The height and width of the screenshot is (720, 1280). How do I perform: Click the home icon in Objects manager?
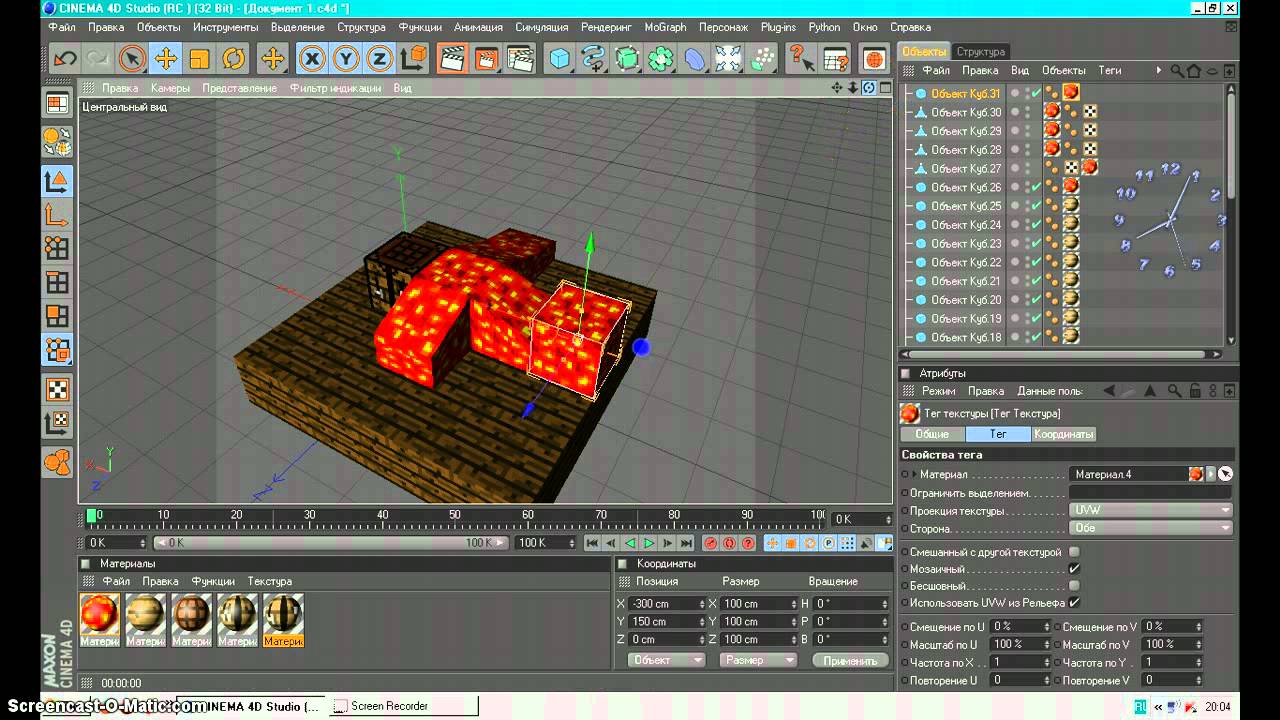[1194, 71]
